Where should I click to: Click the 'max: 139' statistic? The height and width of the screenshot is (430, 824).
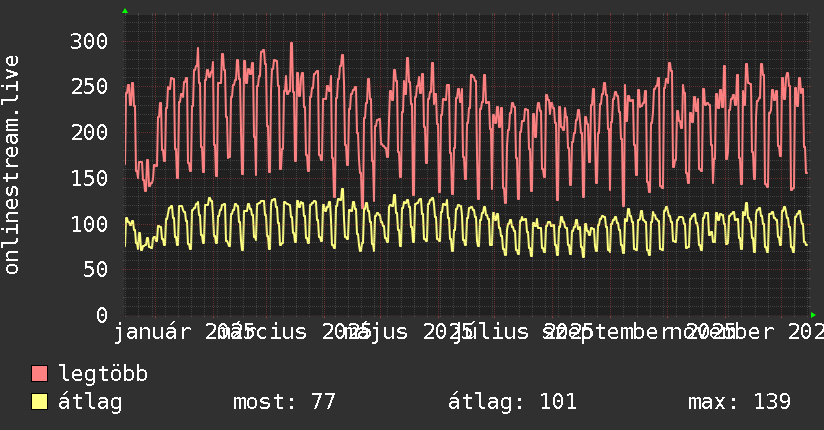point(739,402)
